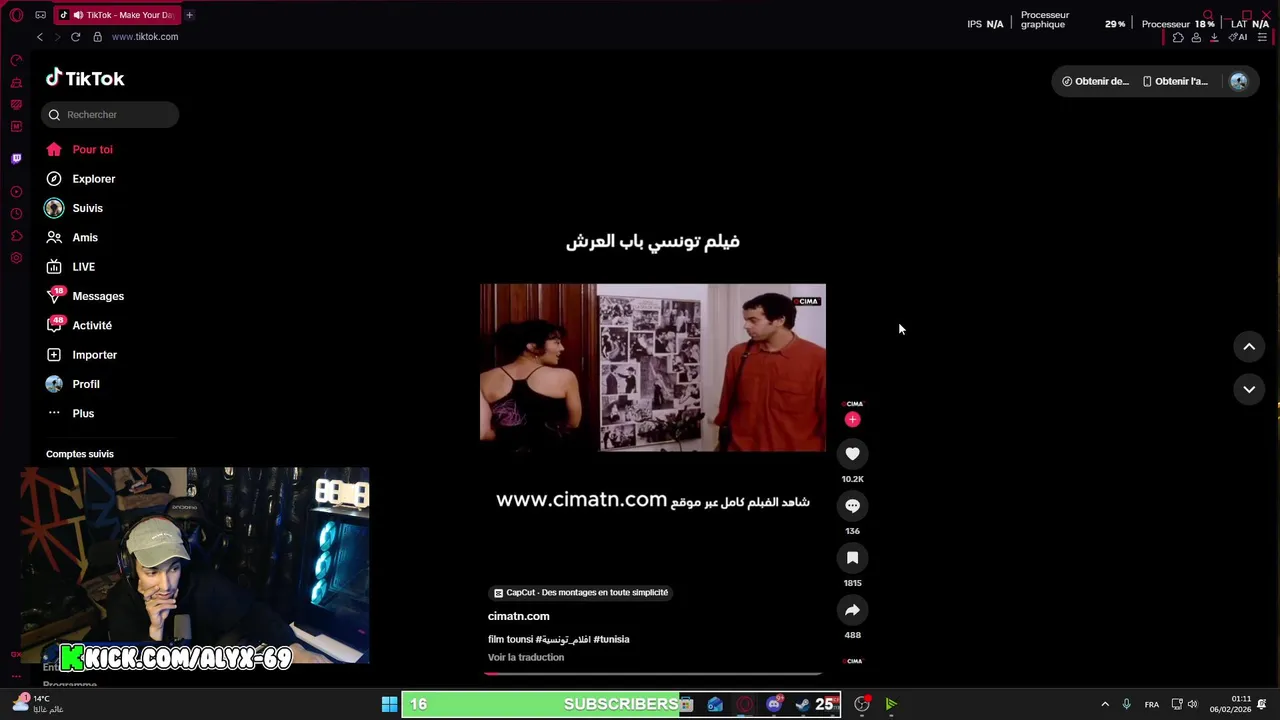1280x720 pixels.
Task: Open the Opera AI assistant
Action: tap(1237, 37)
